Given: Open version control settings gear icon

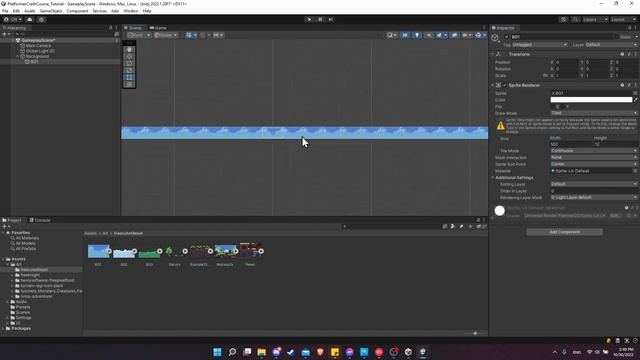Looking at the screenshot, I should (x=41, y=20).
